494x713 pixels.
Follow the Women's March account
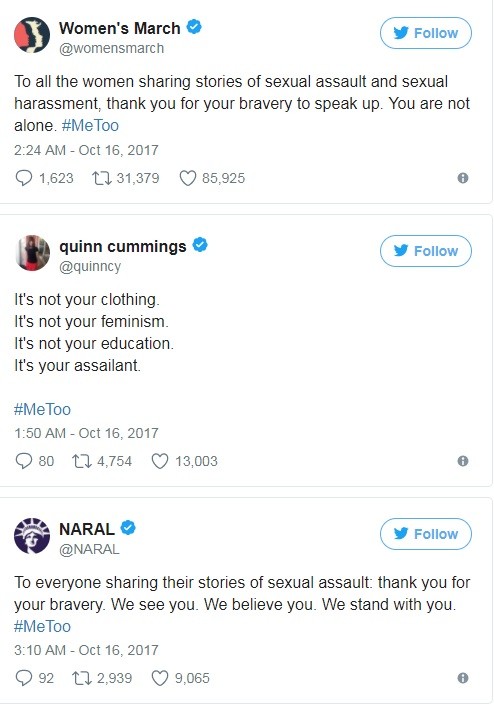(426, 33)
